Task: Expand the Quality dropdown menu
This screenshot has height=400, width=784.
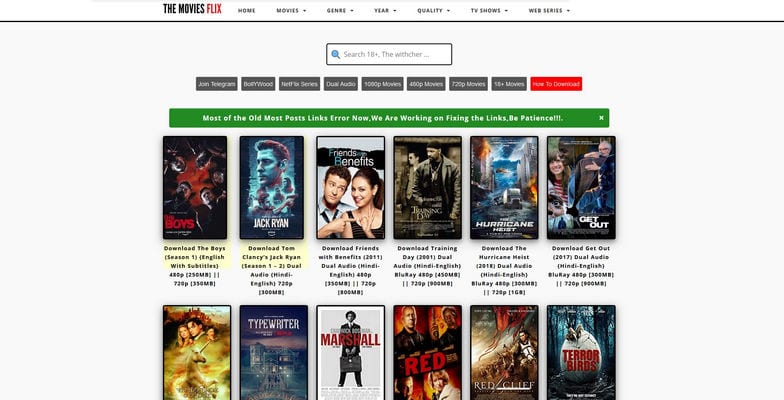Action: pos(434,10)
